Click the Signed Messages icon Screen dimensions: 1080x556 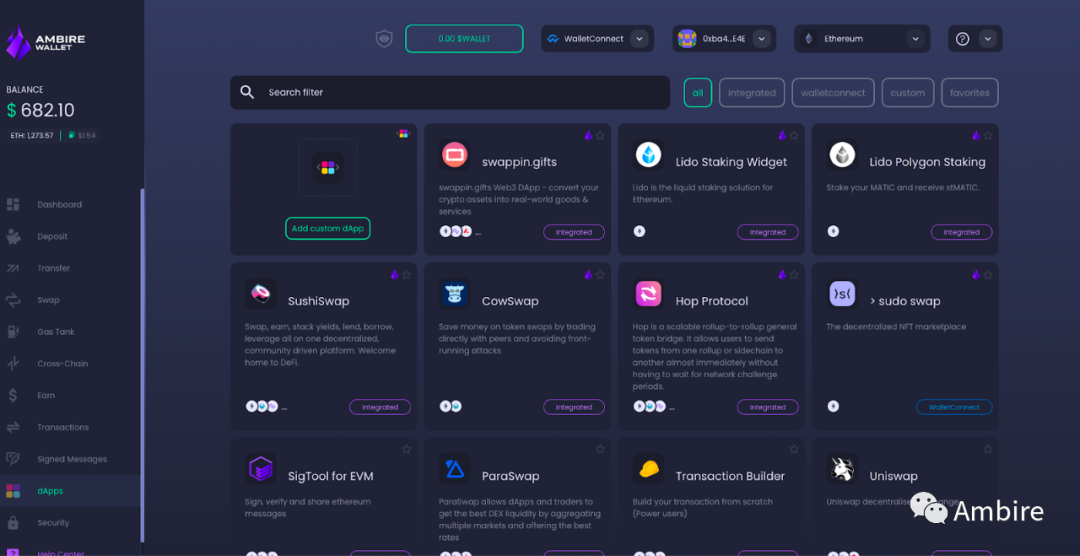[x=13, y=459]
